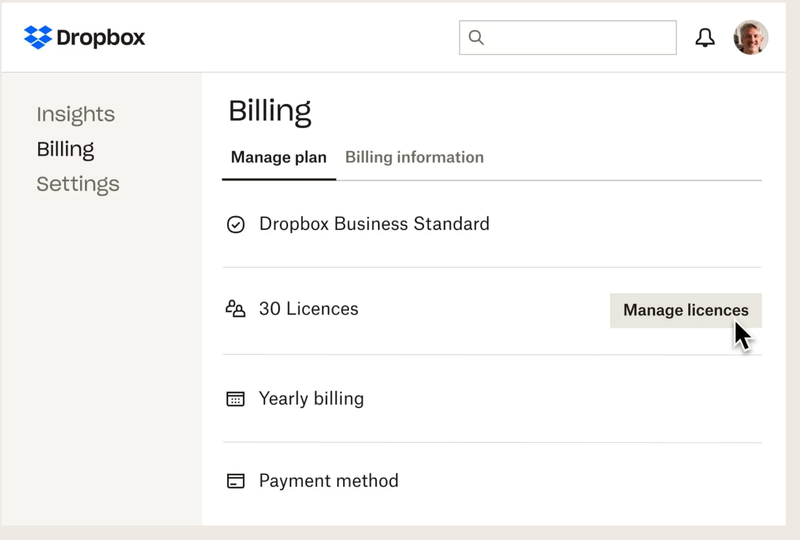Click the checkmark icon beside Business Standard

(x=236, y=225)
